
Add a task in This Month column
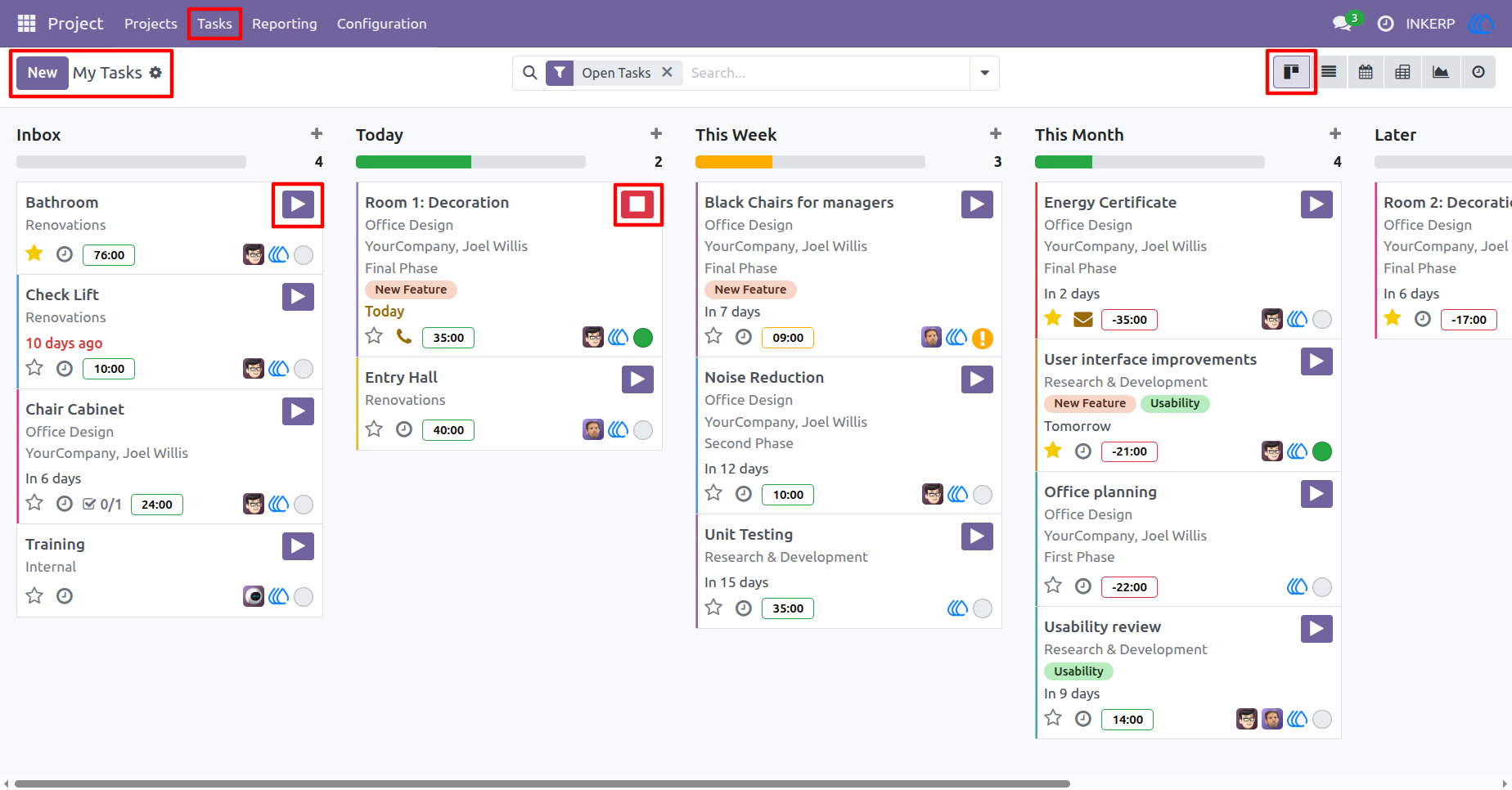[1335, 133]
